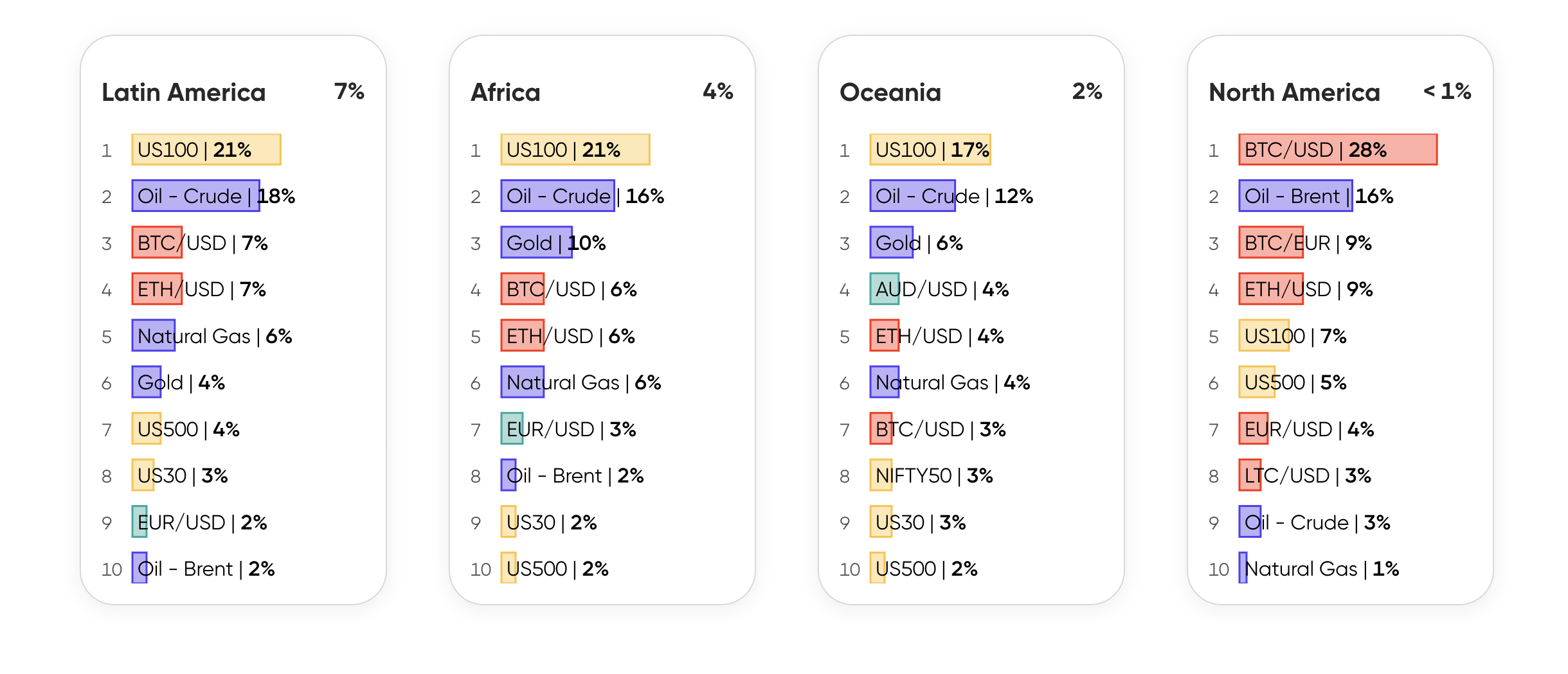The image size is (1568, 674).
Task: Click Natural Gas | 6% in Africa
Action: click(581, 382)
